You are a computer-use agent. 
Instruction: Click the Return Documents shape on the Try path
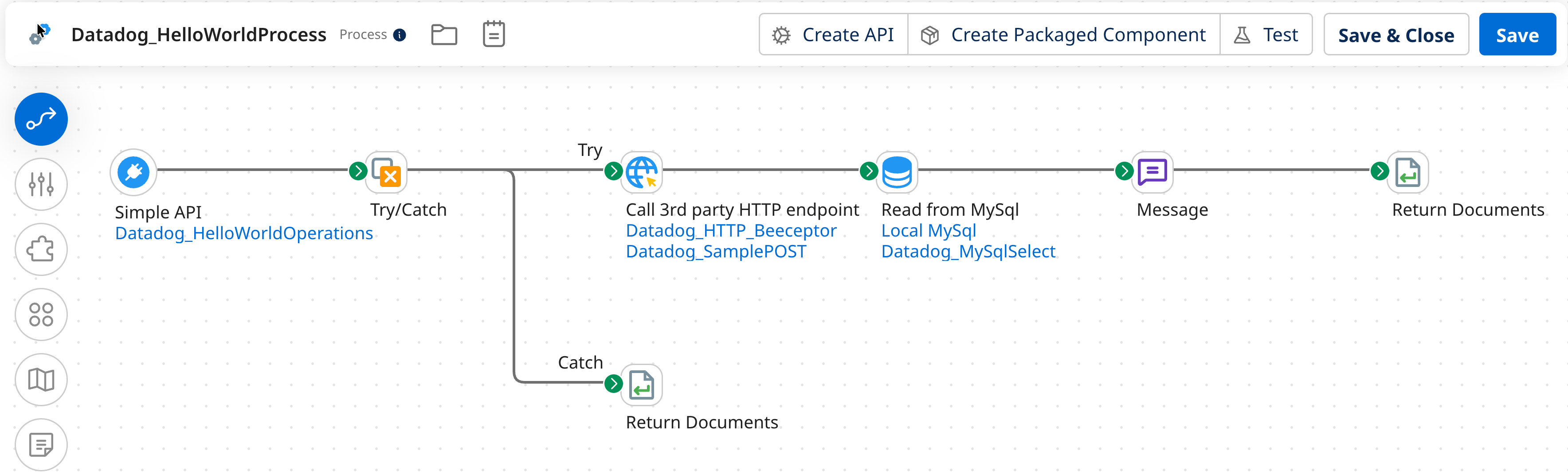[1408, 172]
